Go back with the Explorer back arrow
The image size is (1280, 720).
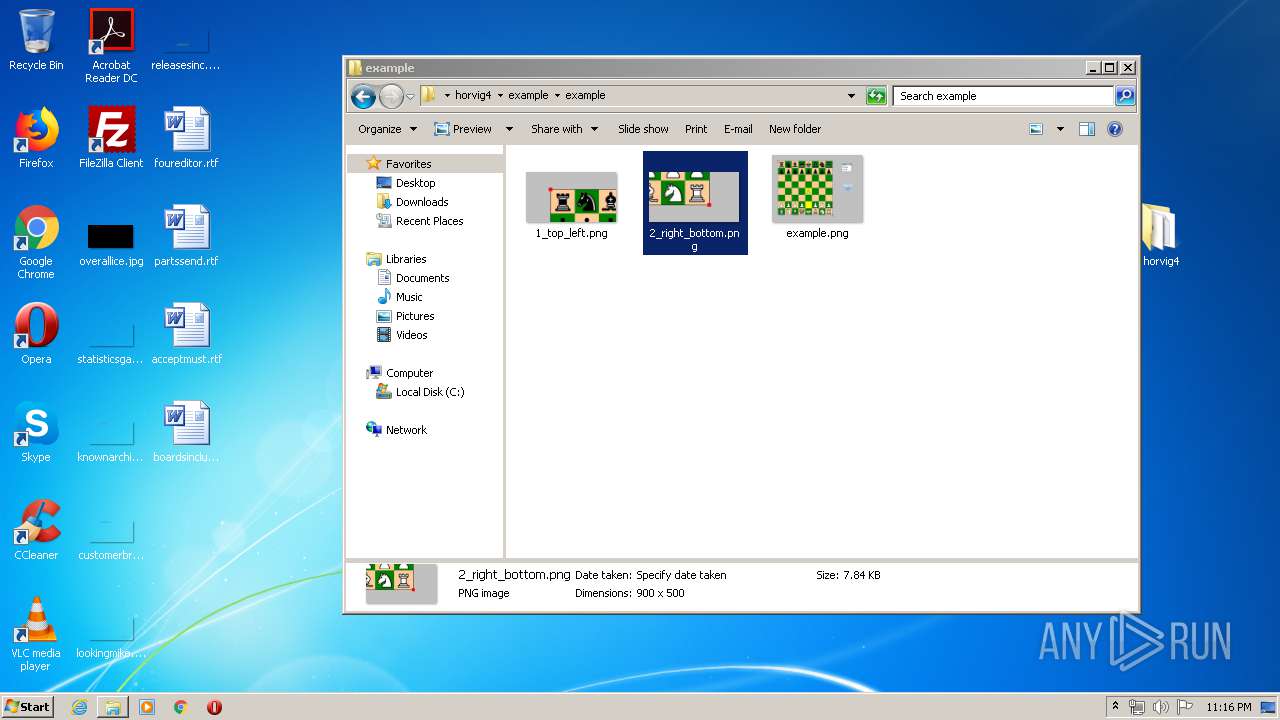pos(363,96)
